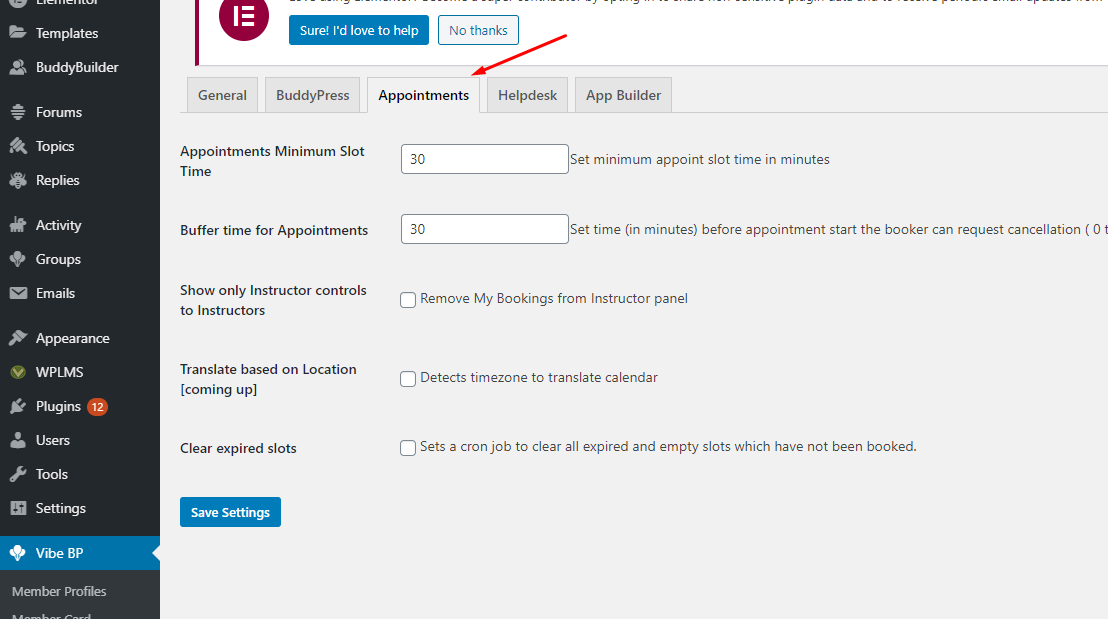Screen dimensions: 1108x619
Task: Click the Plugins plug icon
Action: (x=18, y=406)
